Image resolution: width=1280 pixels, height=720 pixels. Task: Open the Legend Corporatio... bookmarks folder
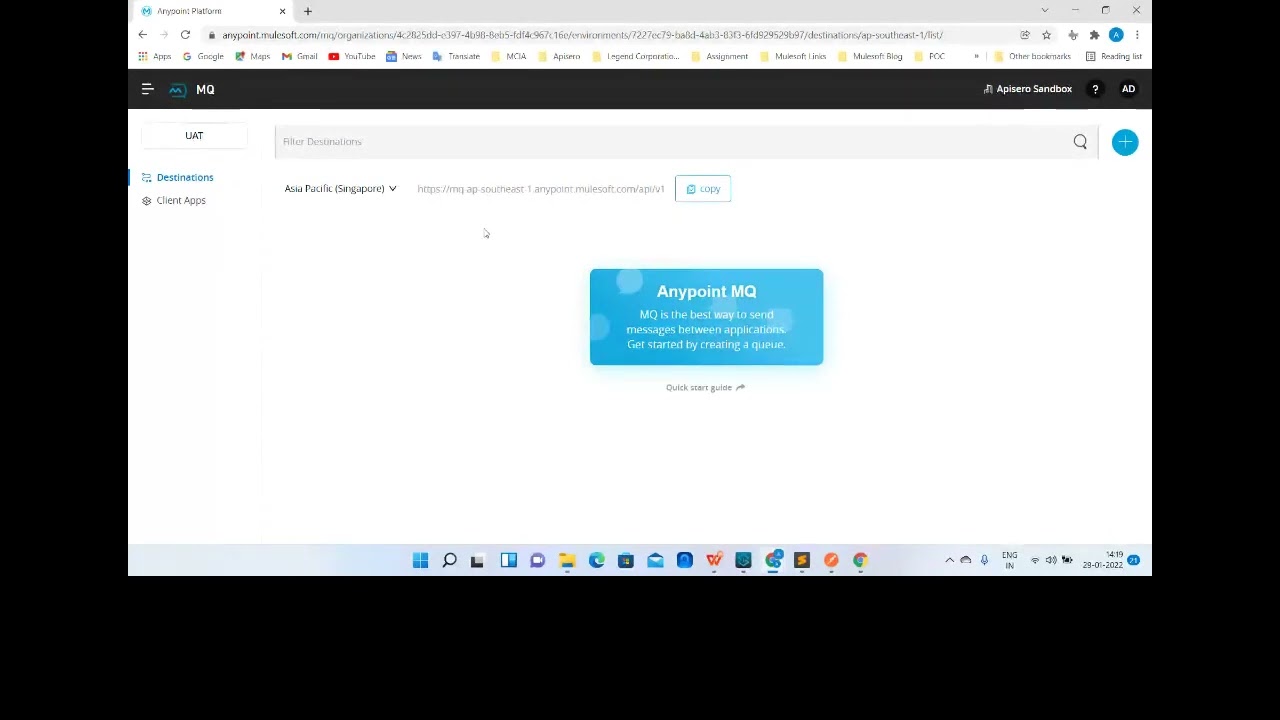coord(635,56)
